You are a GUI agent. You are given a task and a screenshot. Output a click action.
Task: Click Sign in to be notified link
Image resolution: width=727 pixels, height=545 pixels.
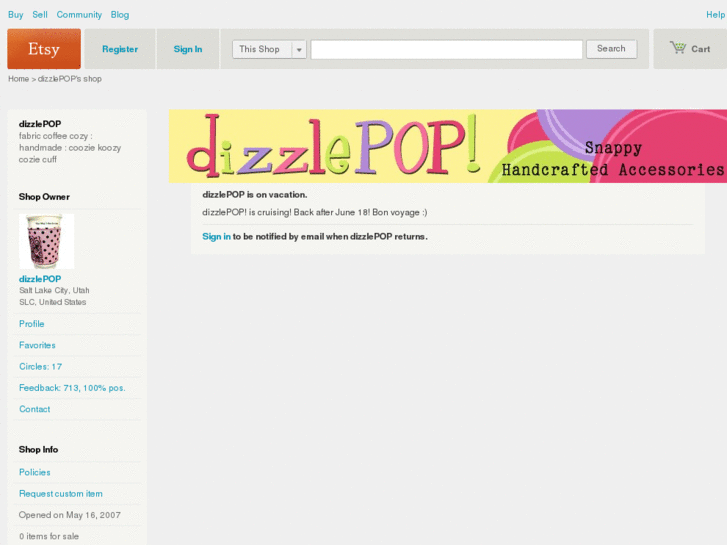[x=217, y=237]
